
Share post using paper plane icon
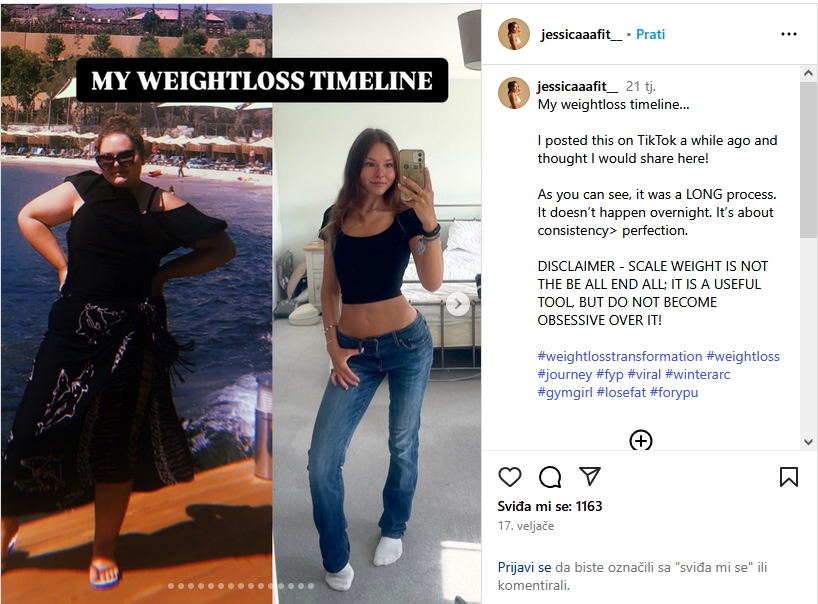(590, 476)
